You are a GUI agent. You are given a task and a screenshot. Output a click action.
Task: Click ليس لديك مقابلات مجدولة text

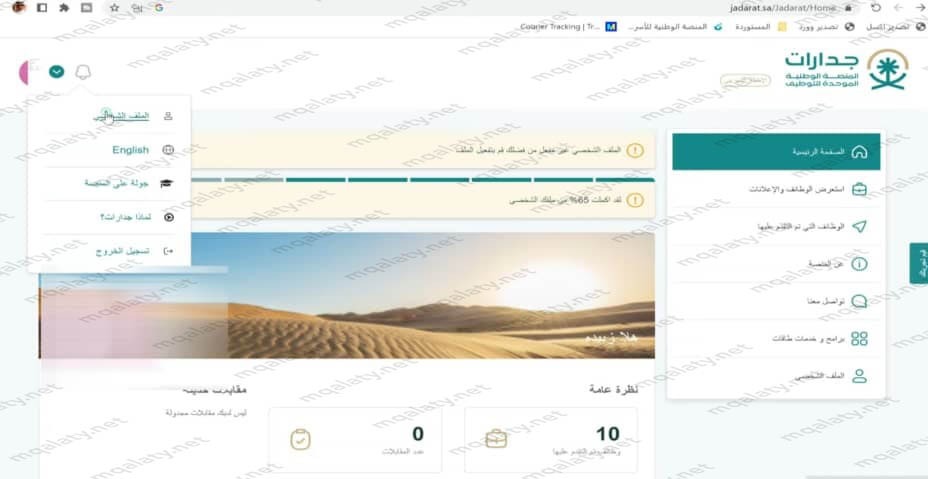[206, 412]
